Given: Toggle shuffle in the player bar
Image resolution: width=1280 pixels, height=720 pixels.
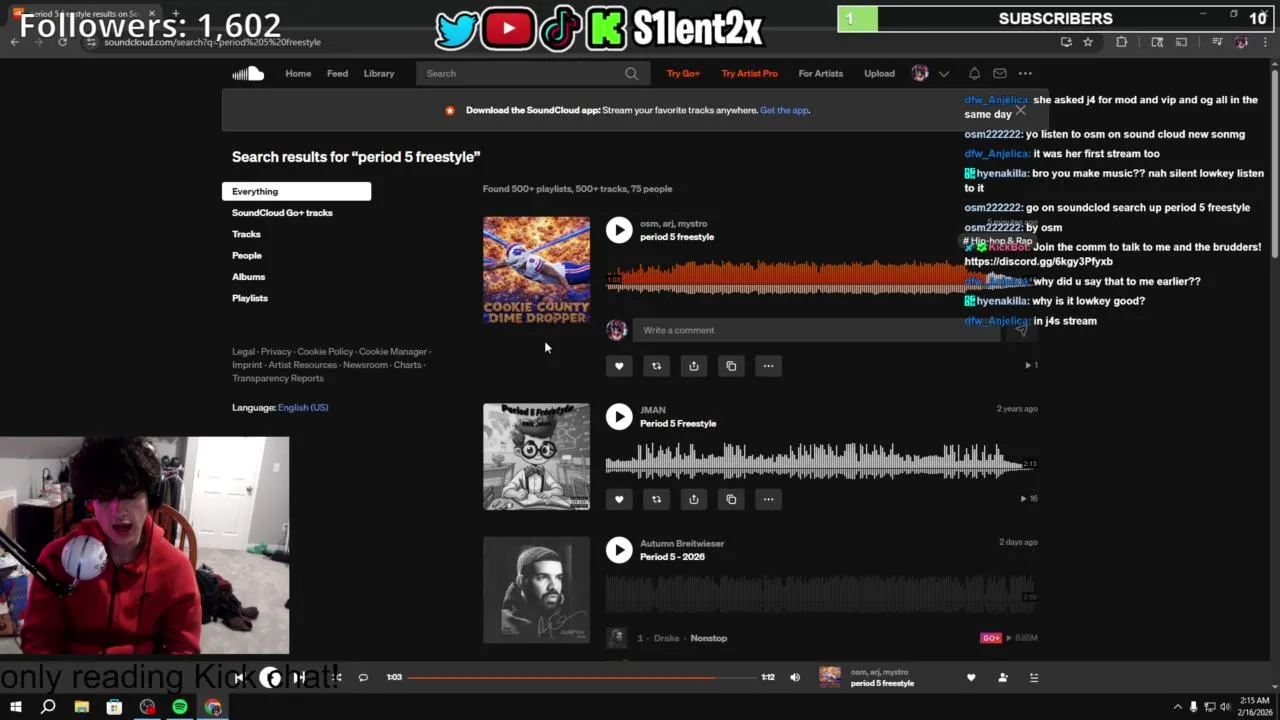Looking at the screenshot, I should pos(336,677).
